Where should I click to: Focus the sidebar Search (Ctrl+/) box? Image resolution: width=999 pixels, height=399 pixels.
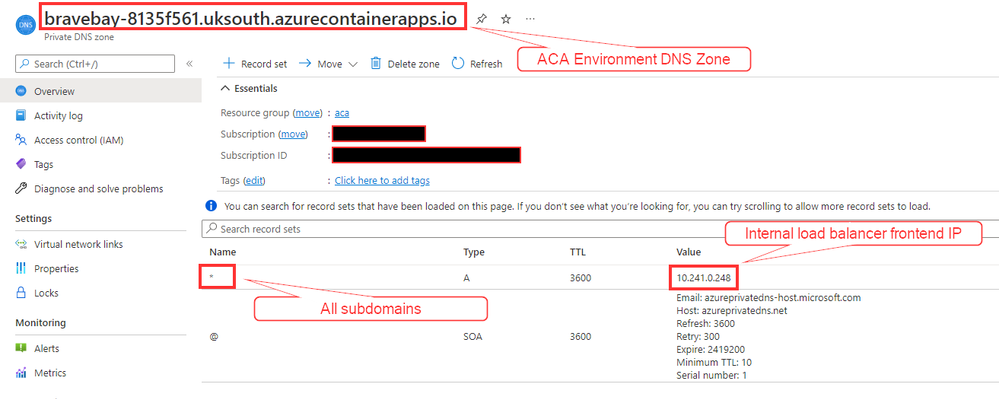pyautogui.click(x=95, y=64)
